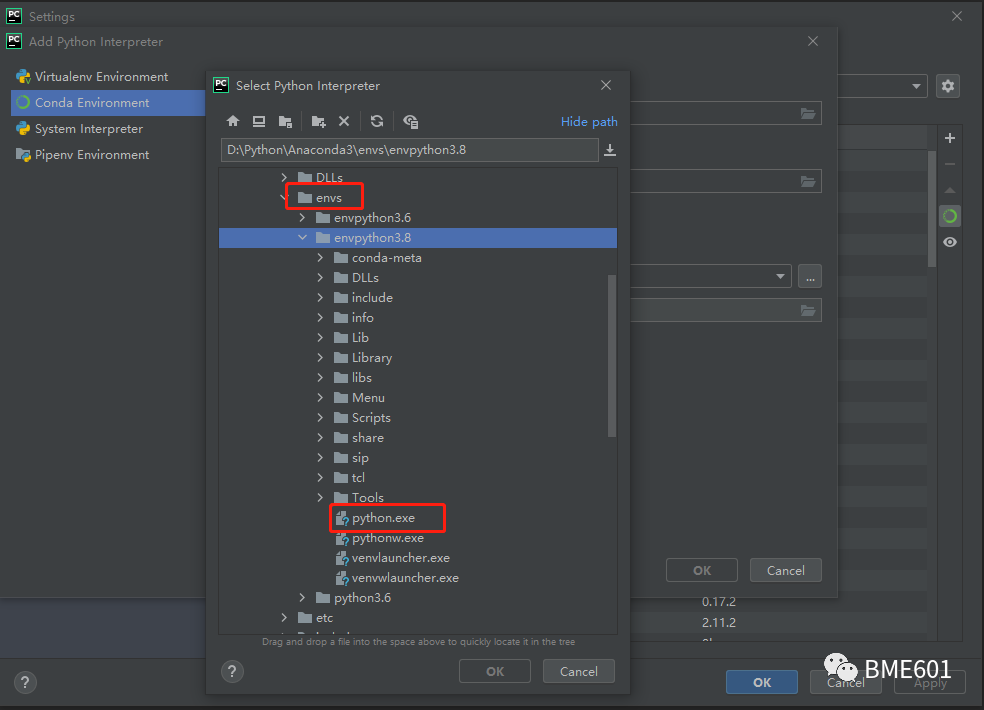Screen dimensions: 984x710
Task: Open path history download arrow icon
Action: [x=610, y=150]
